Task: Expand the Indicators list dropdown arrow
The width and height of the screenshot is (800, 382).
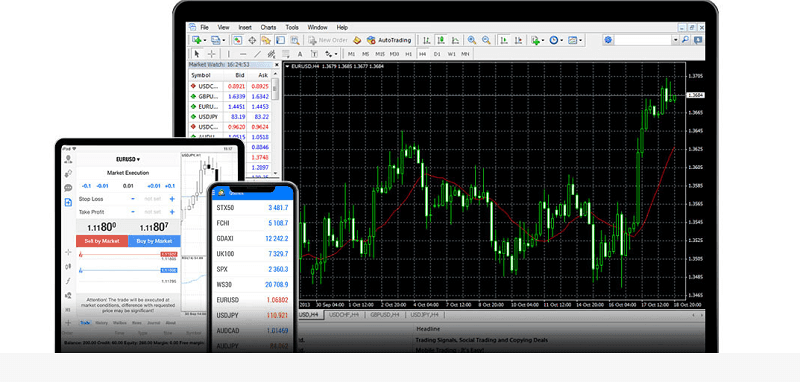Action: tap(543, 40)
